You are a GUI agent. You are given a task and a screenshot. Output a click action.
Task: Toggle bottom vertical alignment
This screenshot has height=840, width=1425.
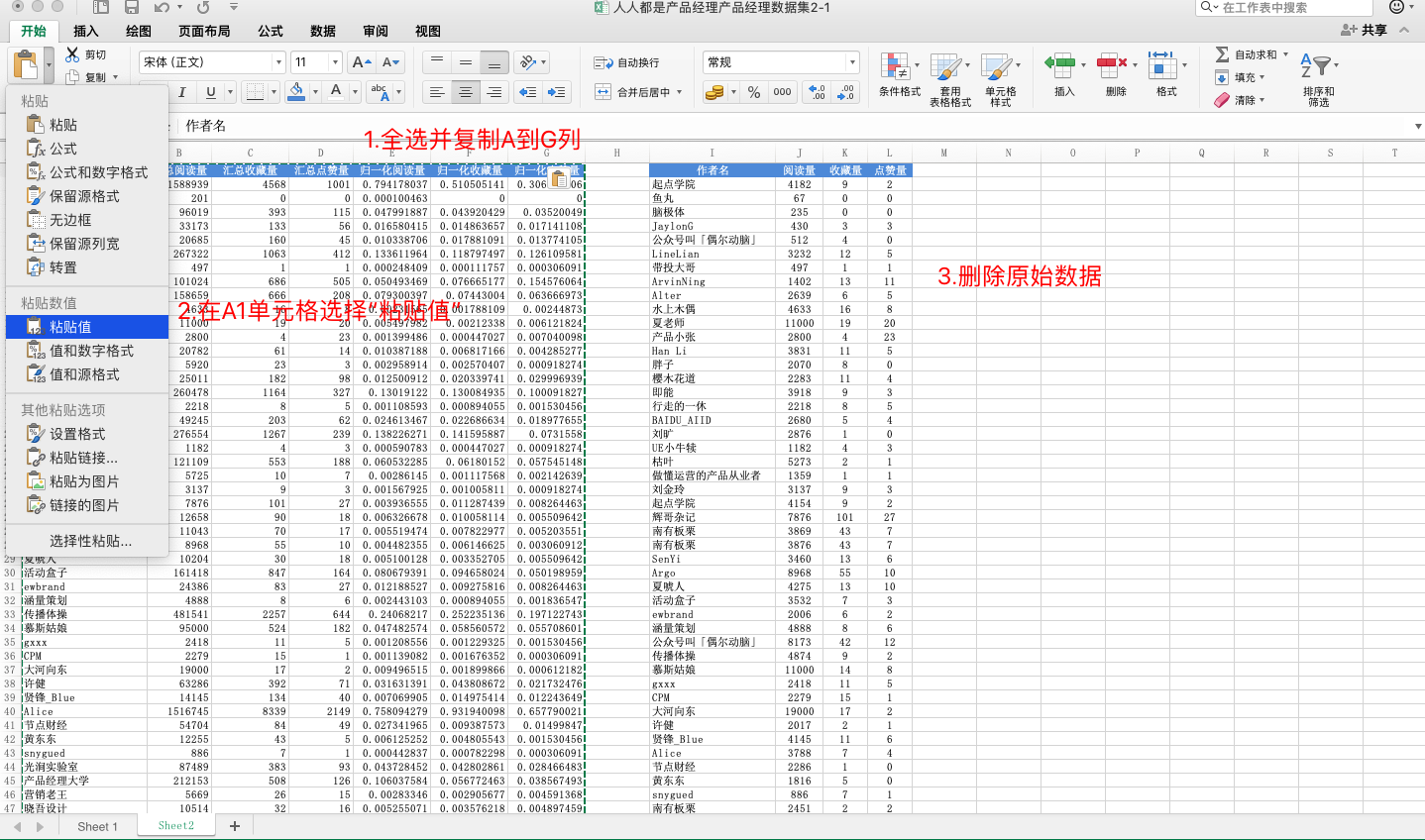coord(494,62)
